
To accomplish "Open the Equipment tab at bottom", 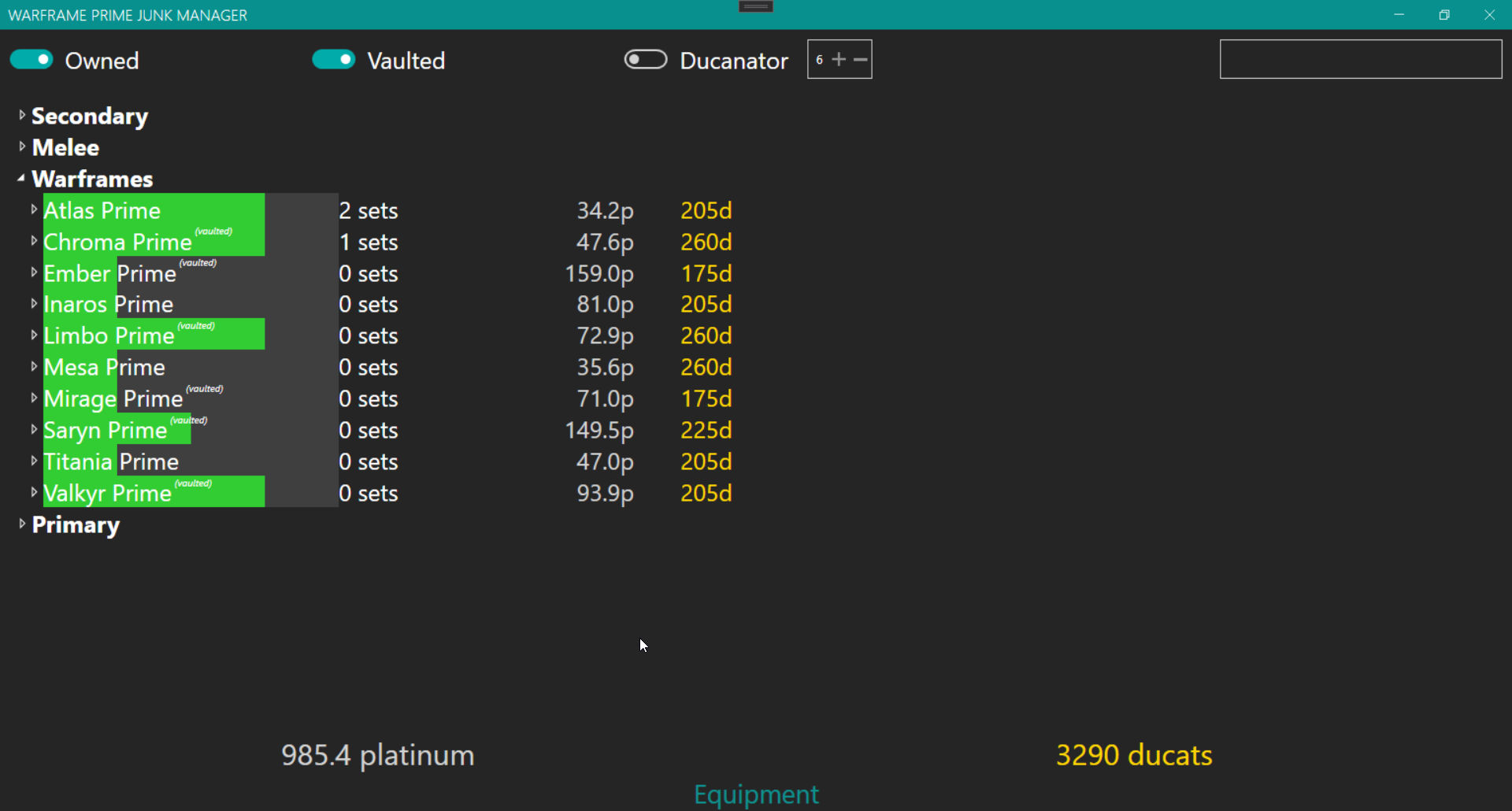I will point(756,794).
